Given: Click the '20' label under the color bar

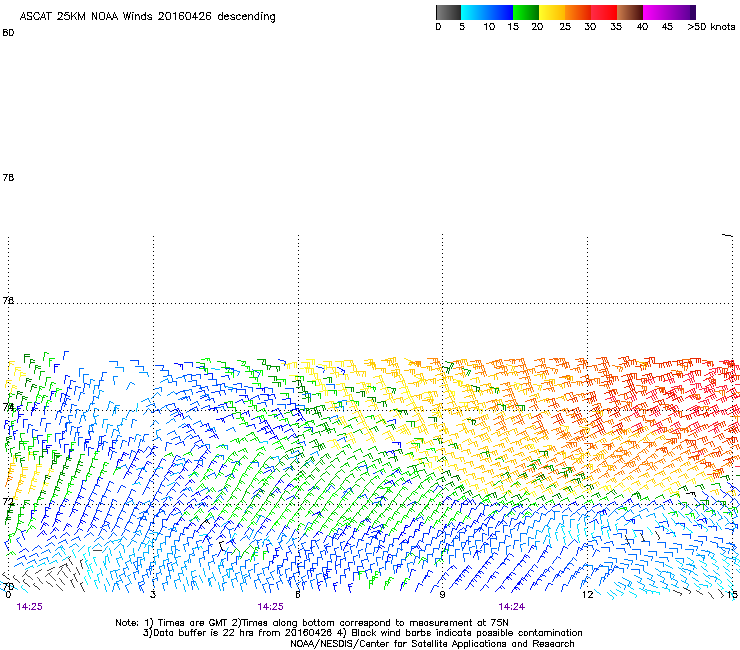Looking at the screenshot, I should pos(537,27).
